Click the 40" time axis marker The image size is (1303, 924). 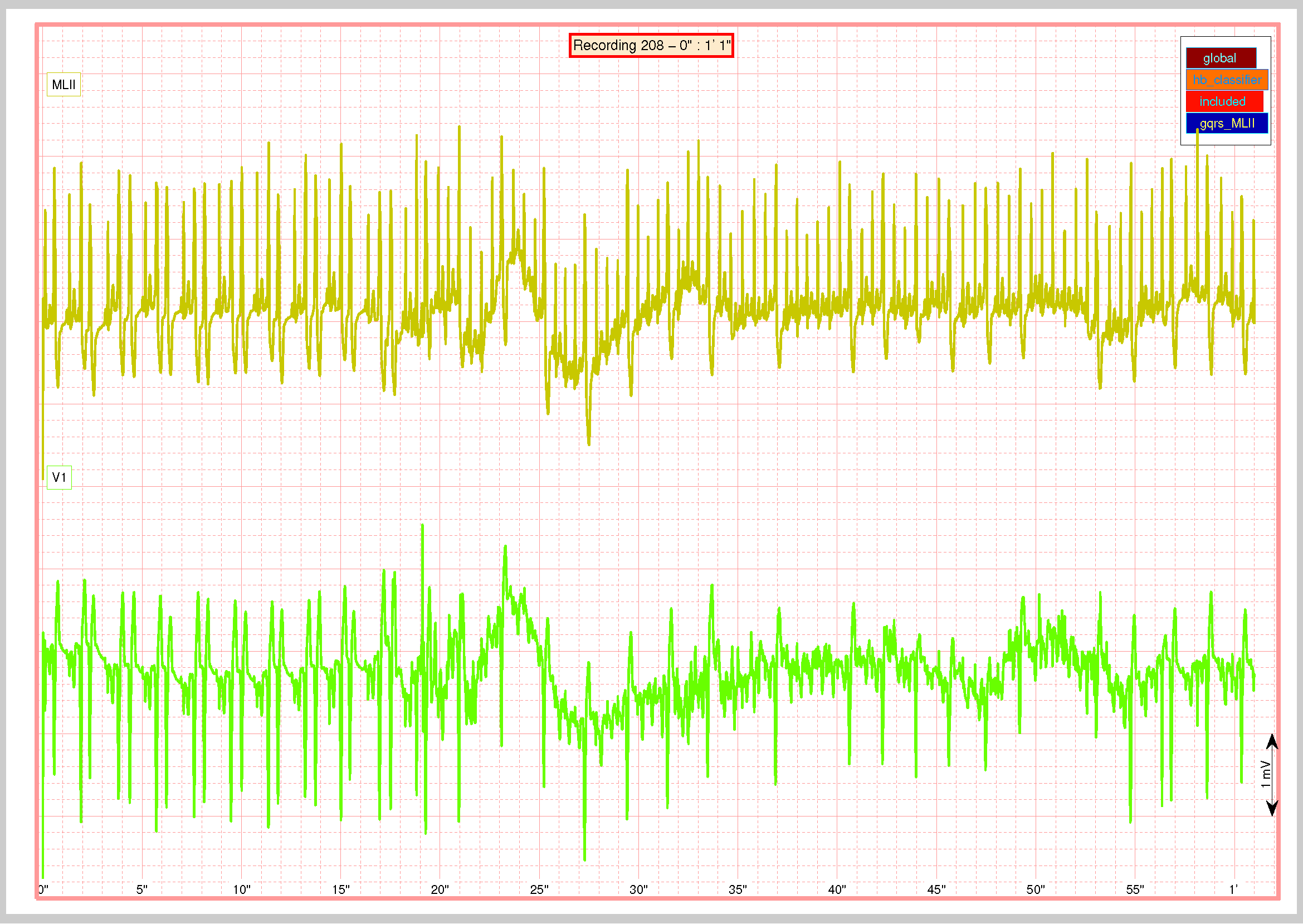(x=837, y=890)
